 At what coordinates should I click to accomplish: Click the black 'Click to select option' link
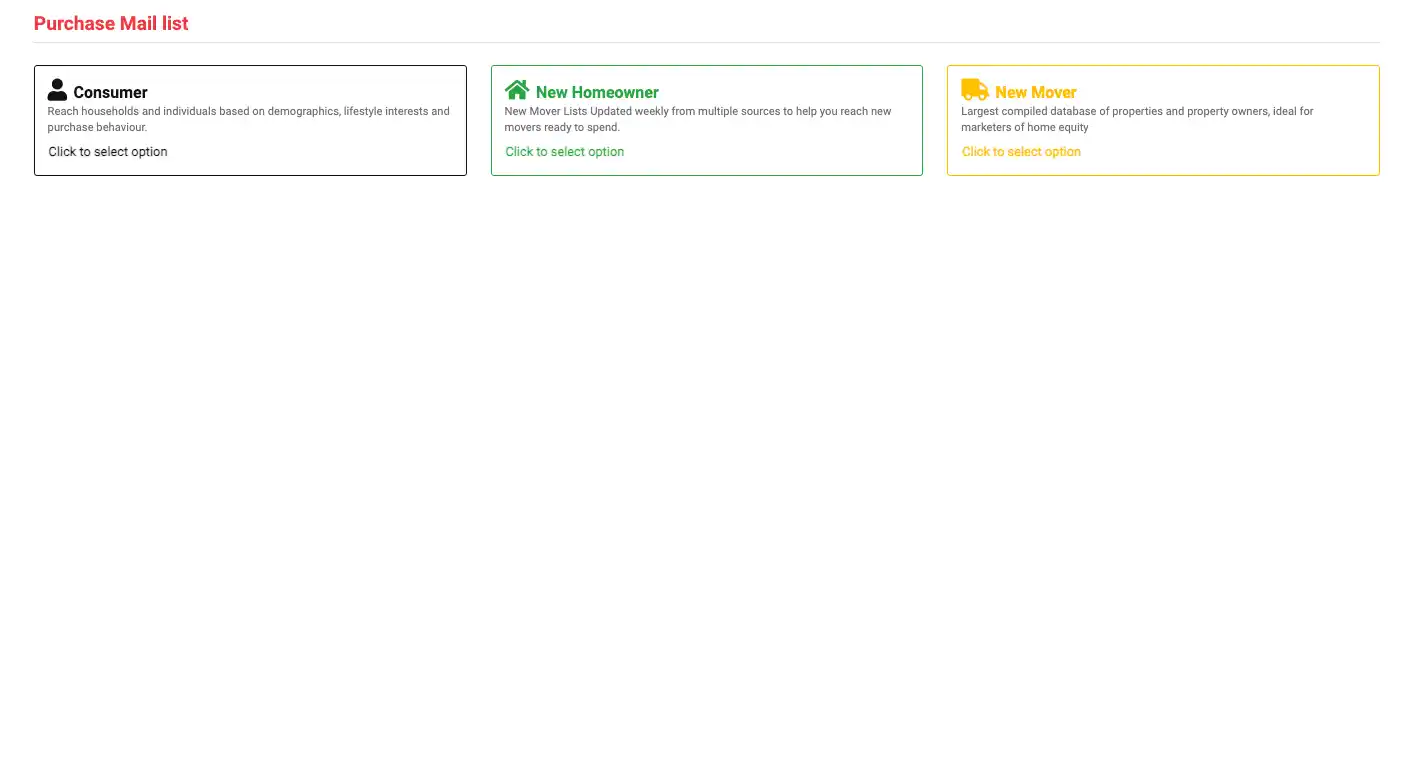[x=108, y=152]
